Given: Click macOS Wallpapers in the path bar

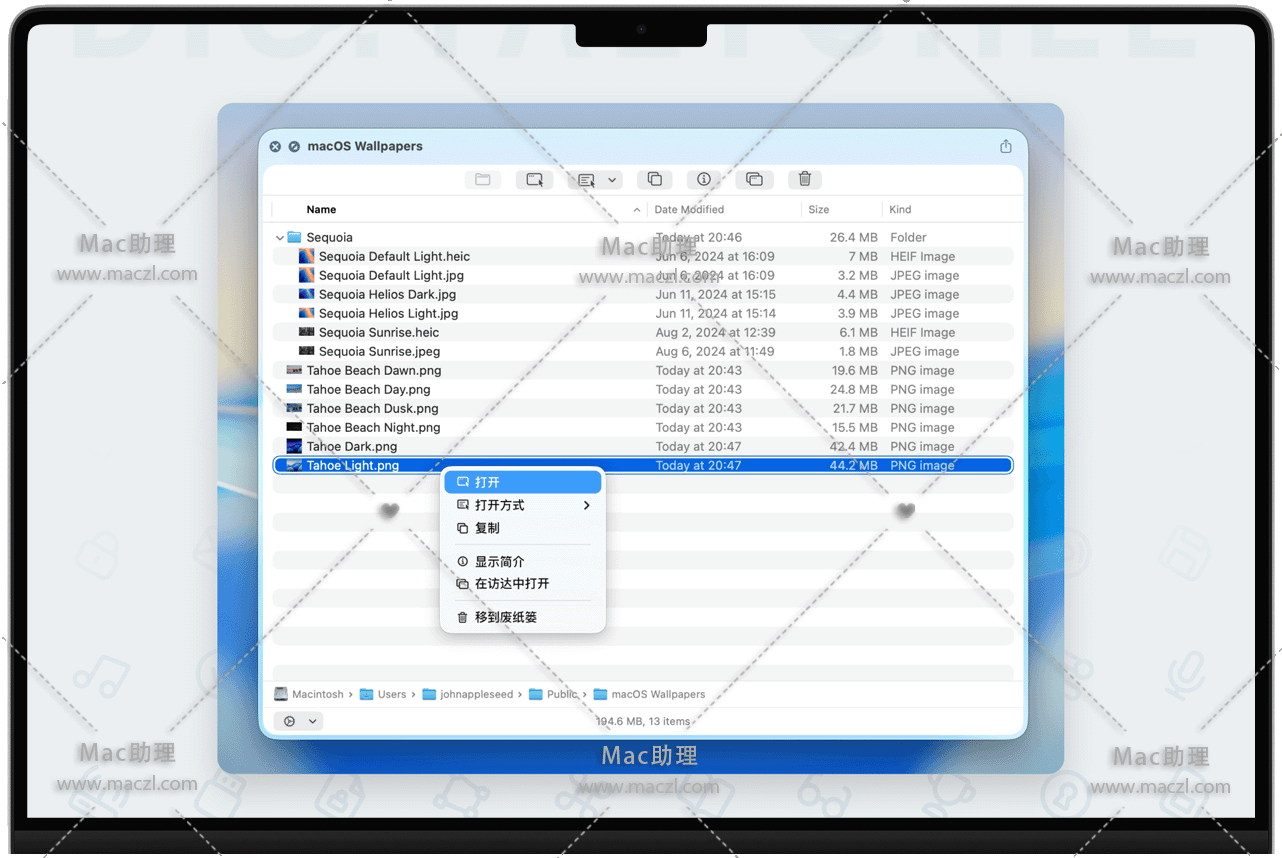Looking at the screenshot, I should pos(649,694).
